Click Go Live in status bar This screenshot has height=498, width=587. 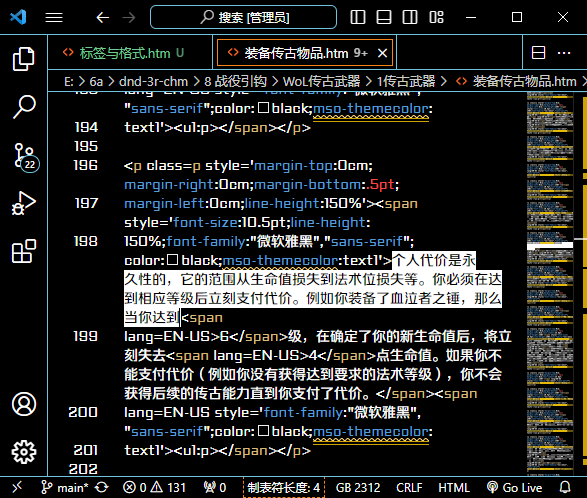click(x=514, y=488)
